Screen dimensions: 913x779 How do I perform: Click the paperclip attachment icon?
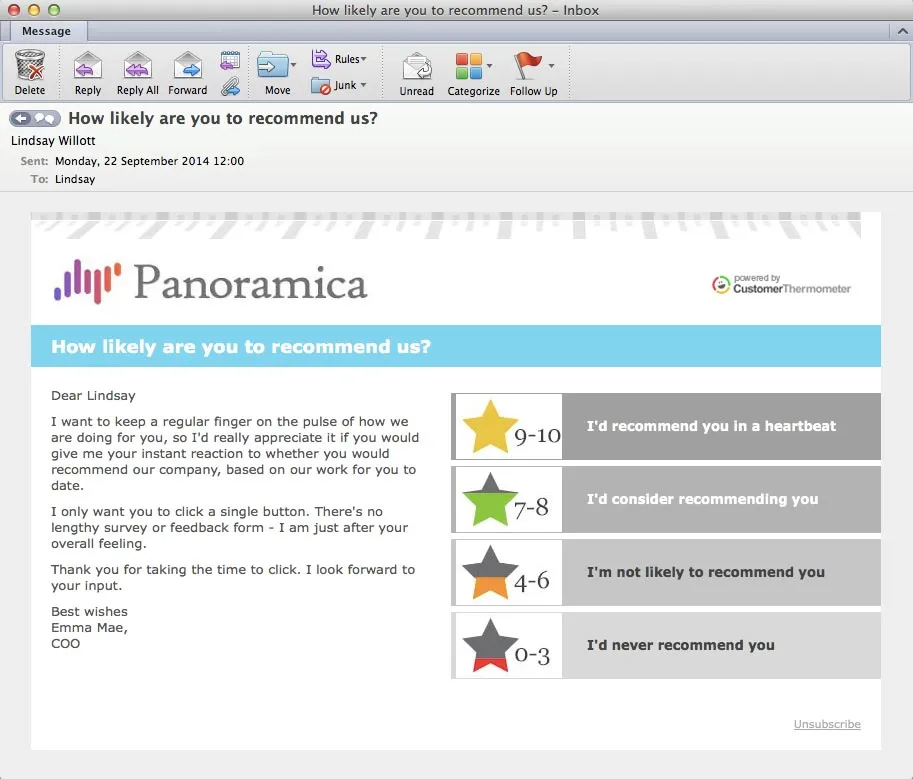point(230,87)
